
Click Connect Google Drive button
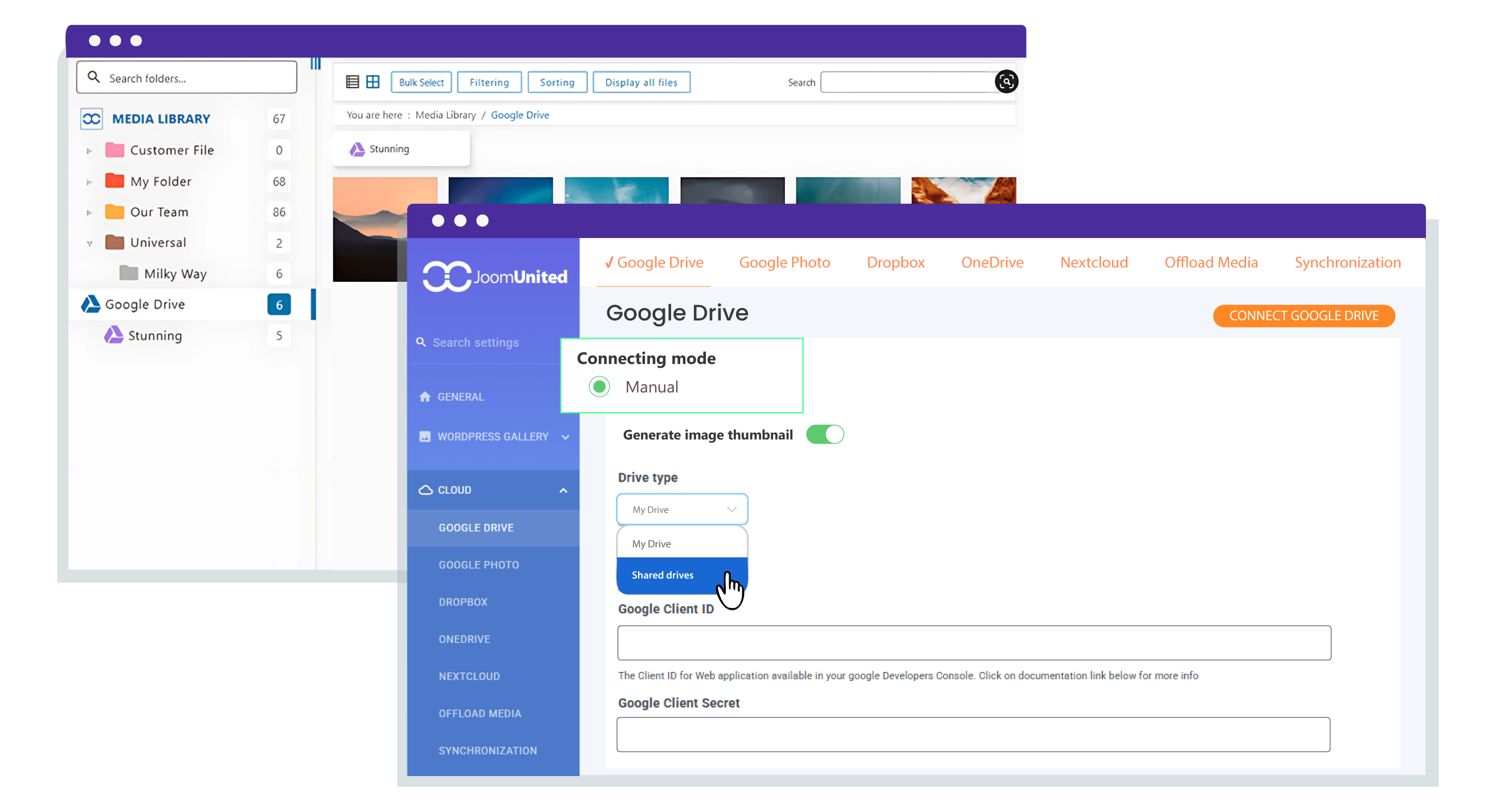[1303, 315]
